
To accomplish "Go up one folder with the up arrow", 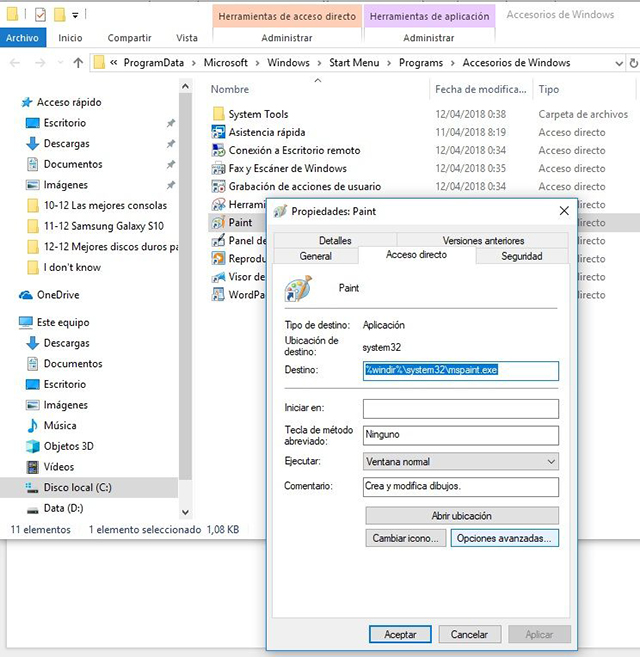I will point(78,63).
